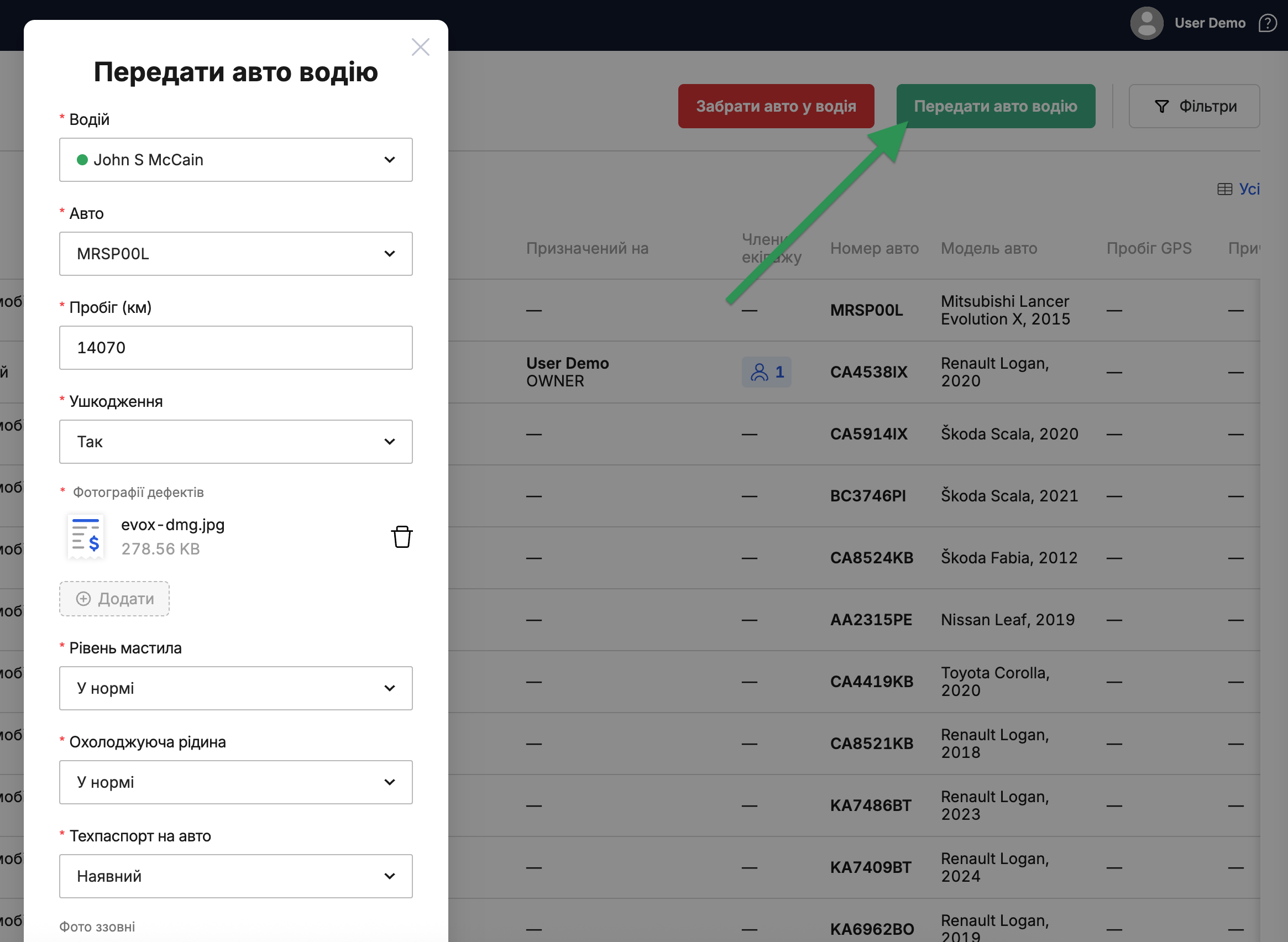Open the Охолоджуюча рідина dropdown
Viewport: 1288px width, 942px height.
(235, 782)
